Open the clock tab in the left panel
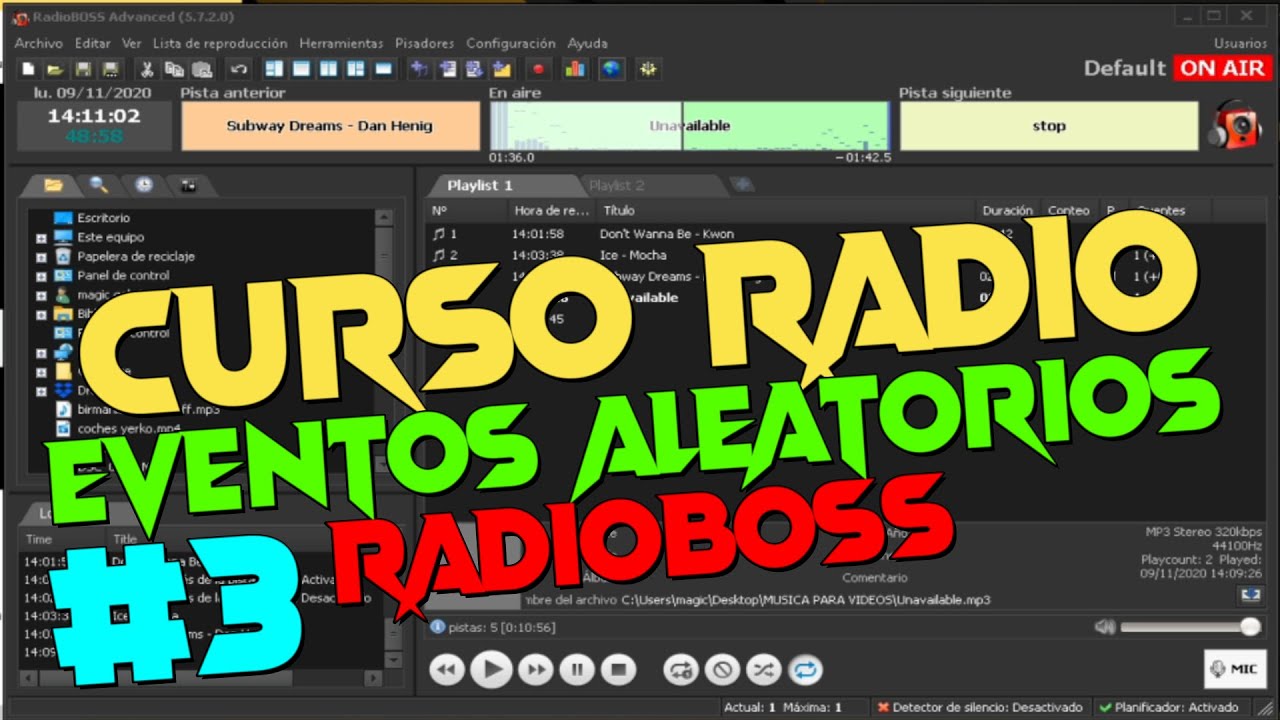The height and width of the screenshot is (720, 1280). click(144, 185)
